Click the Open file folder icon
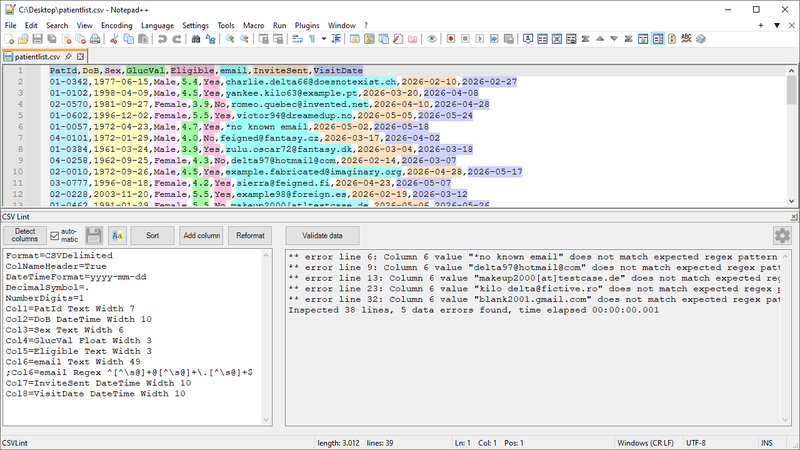The image size is (800, 450). 23,39
